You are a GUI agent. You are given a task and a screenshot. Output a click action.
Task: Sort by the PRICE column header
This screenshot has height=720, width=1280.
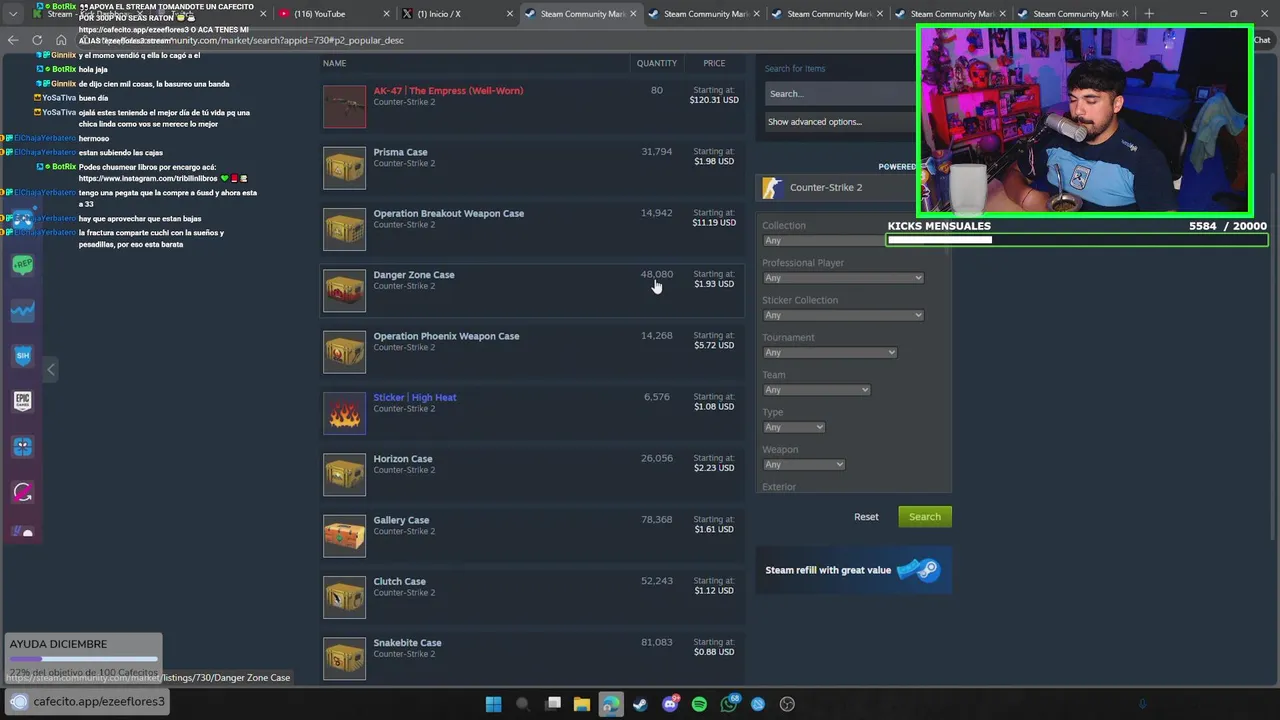pyautogui.click(x=714, y=63)
